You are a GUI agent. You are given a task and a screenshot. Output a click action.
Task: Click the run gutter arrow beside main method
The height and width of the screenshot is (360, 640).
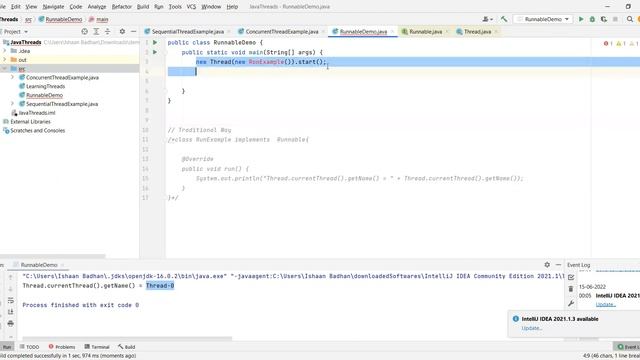pos(155,52)
